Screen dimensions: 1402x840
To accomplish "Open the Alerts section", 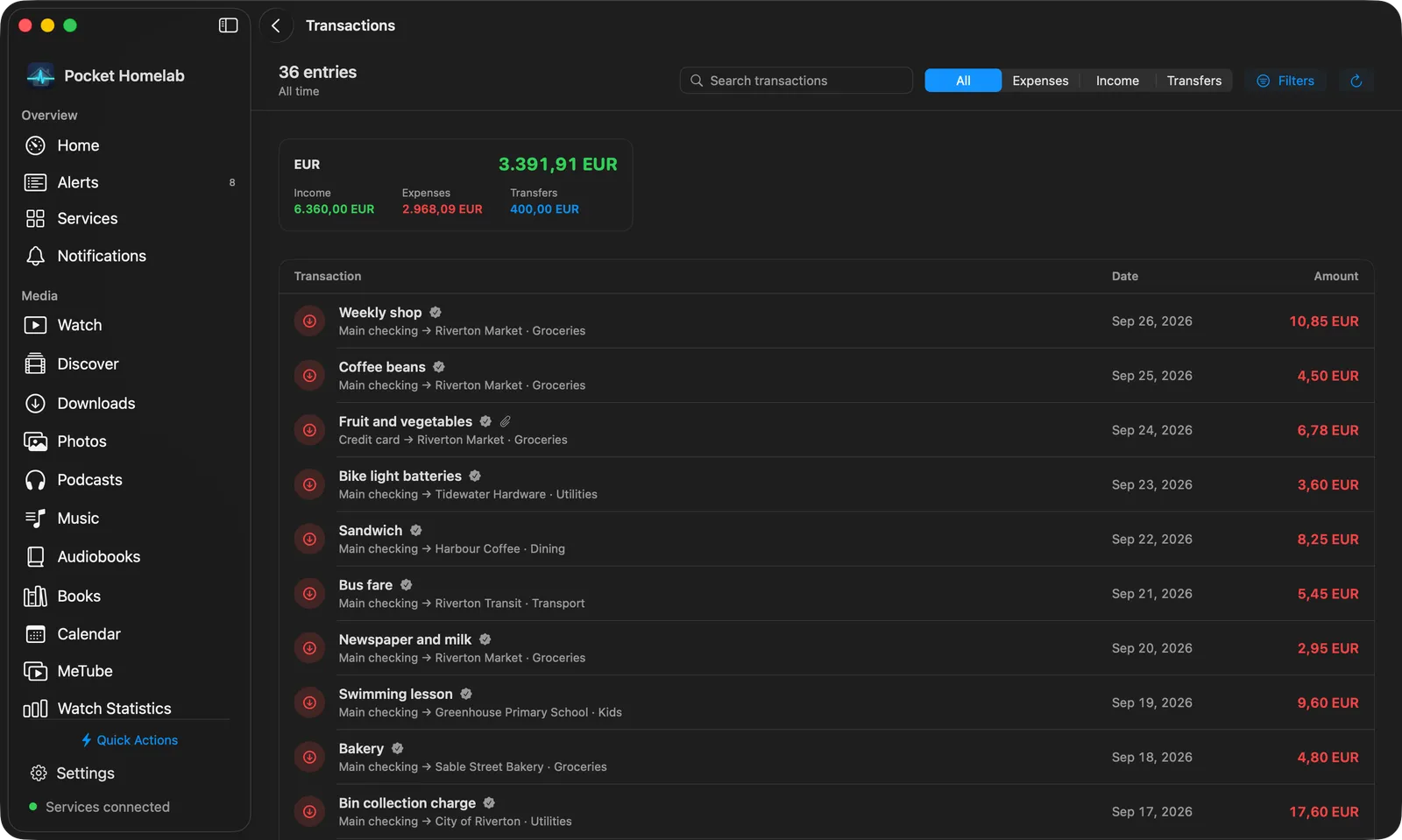I will pos(130,182).
